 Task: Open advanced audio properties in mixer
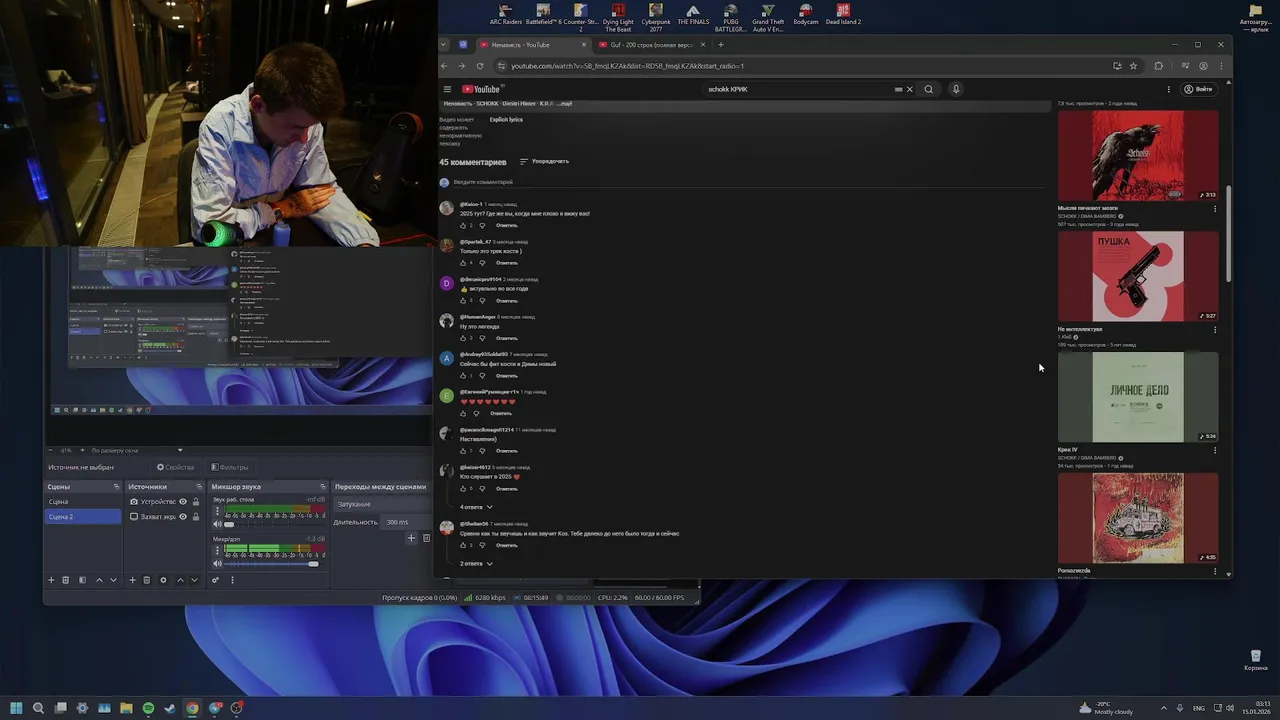tap(215, 580)
